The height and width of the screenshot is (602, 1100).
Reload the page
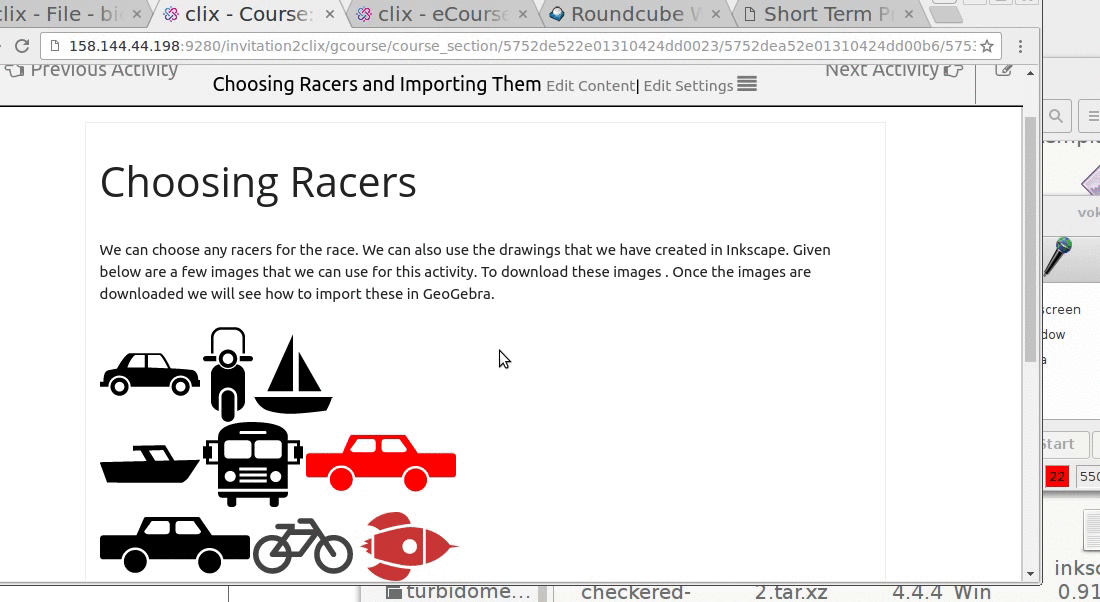[21, 46]
